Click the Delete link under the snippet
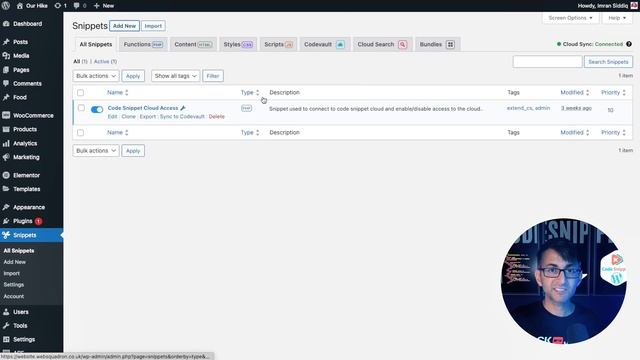Viewport: 640px width, 360px height. point(217,117)
